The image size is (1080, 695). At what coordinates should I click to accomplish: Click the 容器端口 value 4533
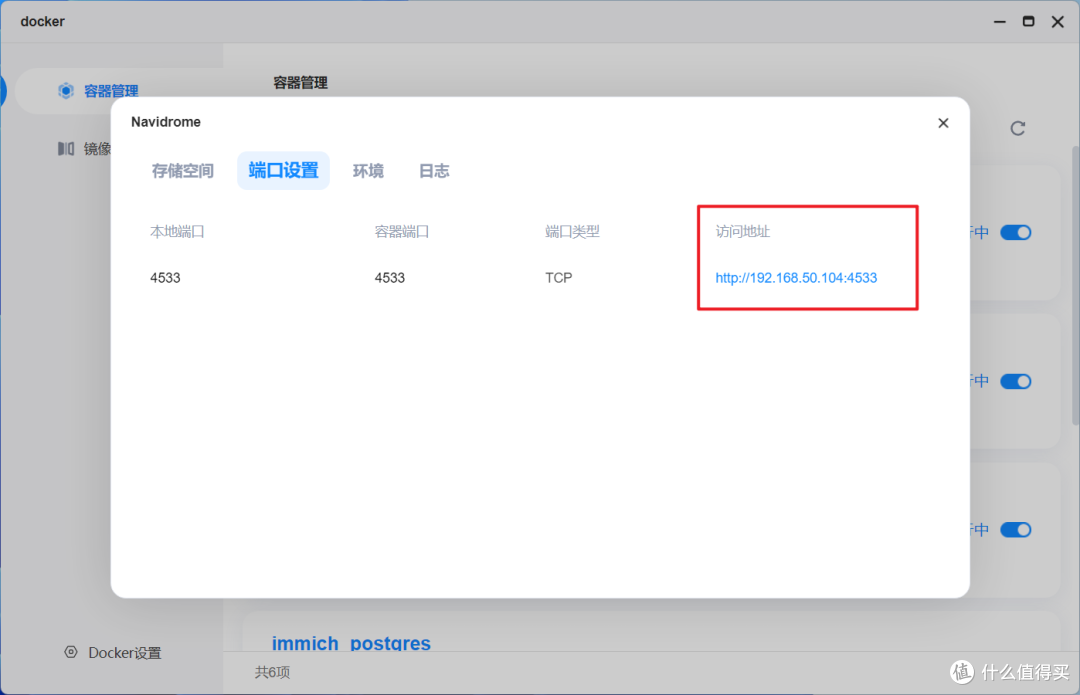coord(390,278)
